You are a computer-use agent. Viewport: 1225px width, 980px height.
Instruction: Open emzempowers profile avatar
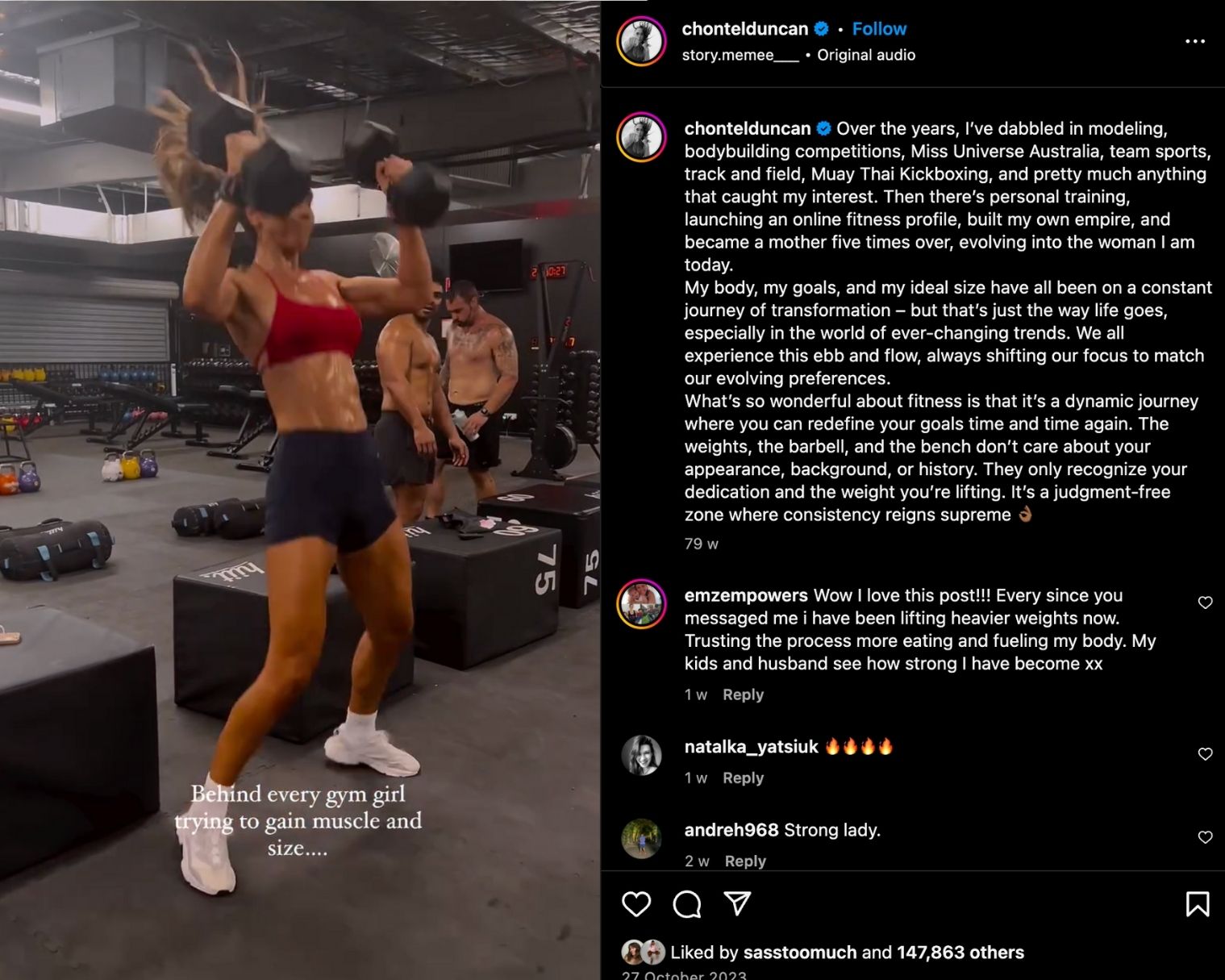pyautogui.click(x=641, y=603)
